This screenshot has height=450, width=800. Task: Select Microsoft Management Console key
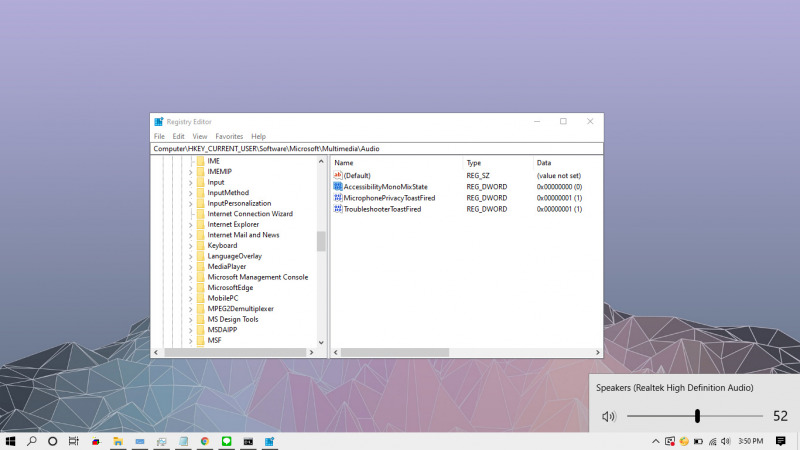tap(258, 277)
